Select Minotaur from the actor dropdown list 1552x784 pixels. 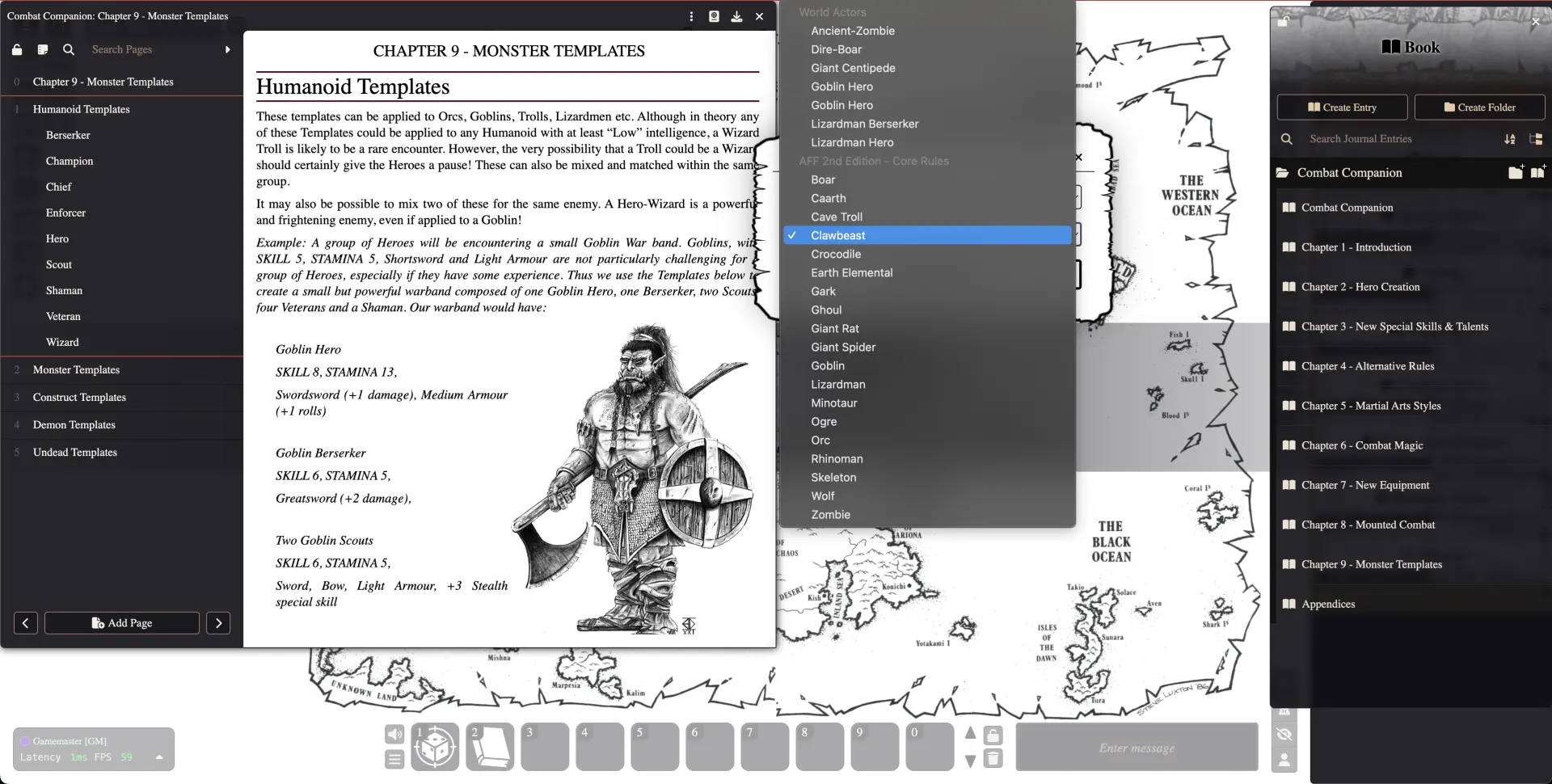coord(834,403)
